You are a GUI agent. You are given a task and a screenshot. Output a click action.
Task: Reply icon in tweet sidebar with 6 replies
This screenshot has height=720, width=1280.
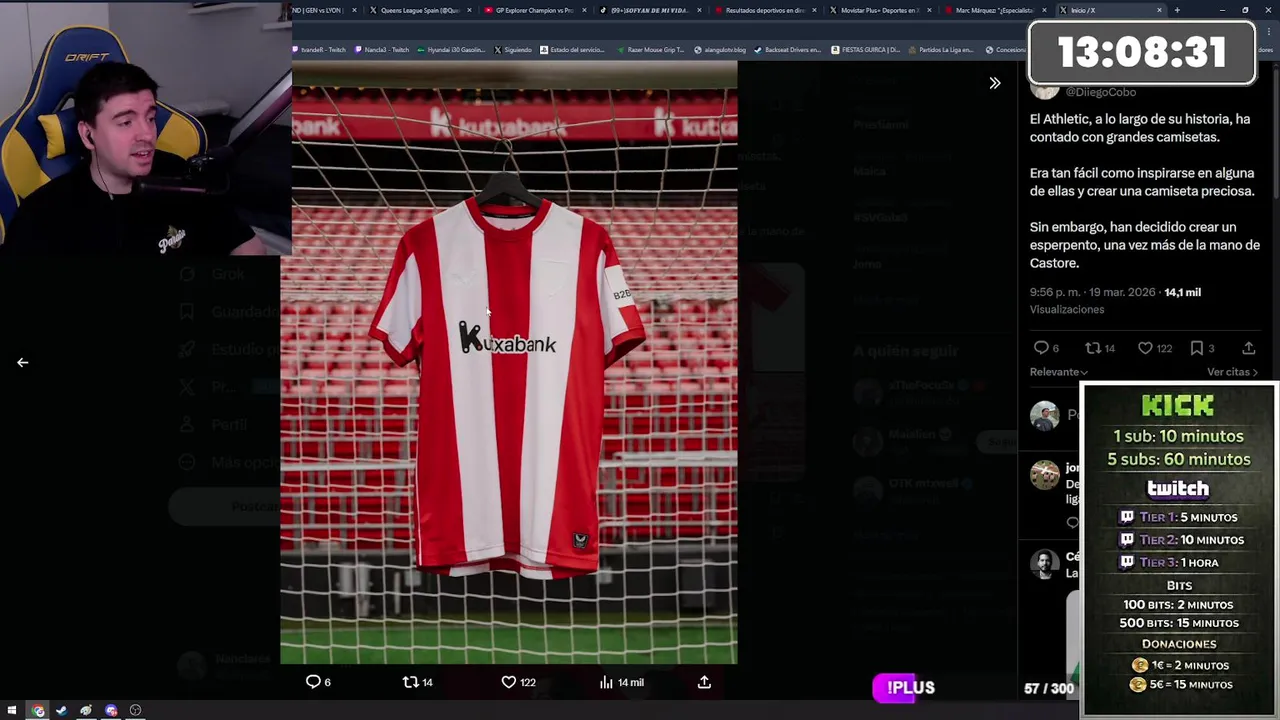pyautogui.click(x=1041, y=348)
